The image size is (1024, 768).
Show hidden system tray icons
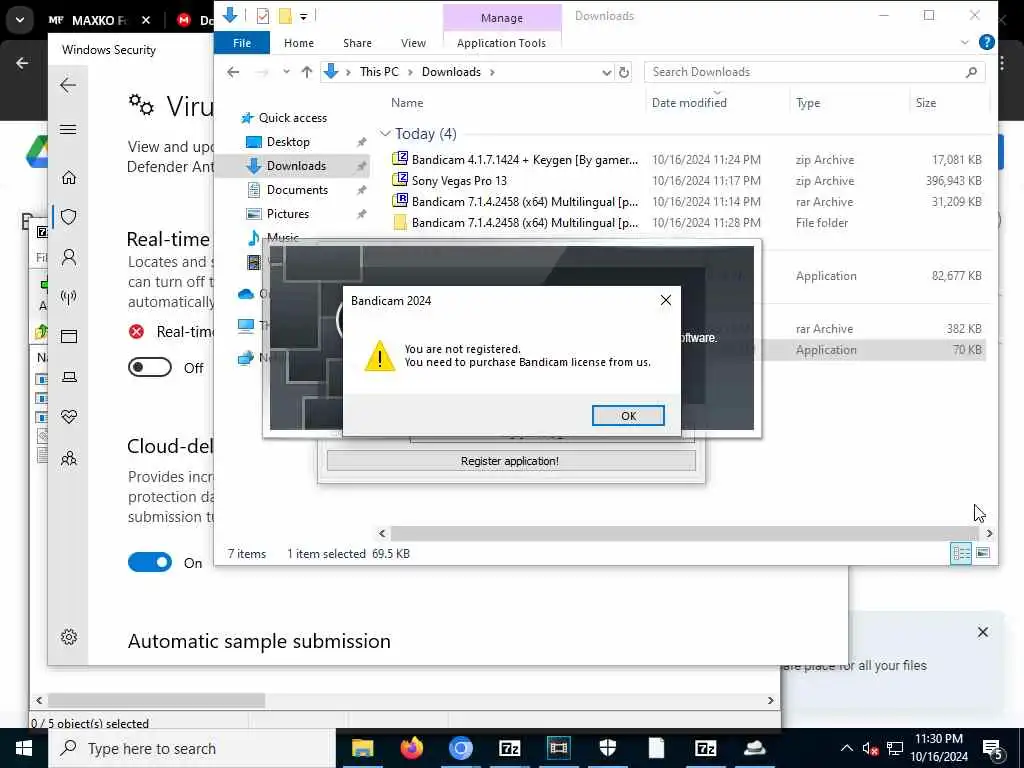(x=846, y=748)
